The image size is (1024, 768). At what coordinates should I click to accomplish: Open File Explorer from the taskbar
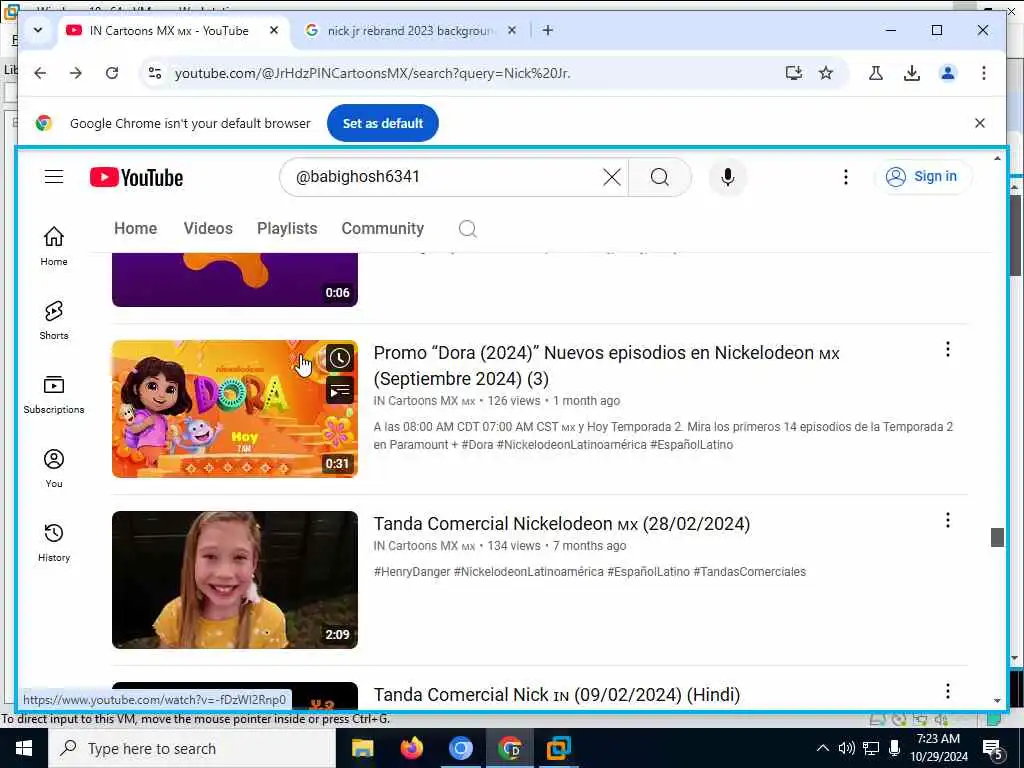[x=362, y=748]
